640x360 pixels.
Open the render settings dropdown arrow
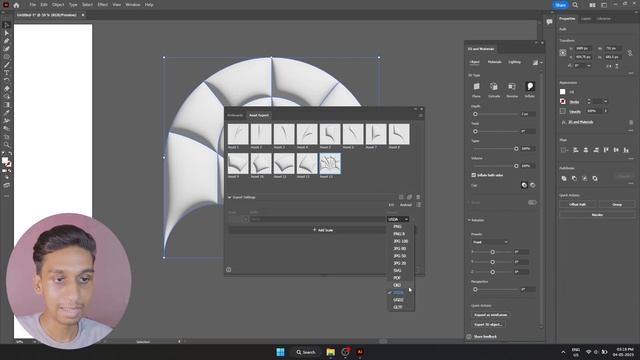[x=541, y=62]
